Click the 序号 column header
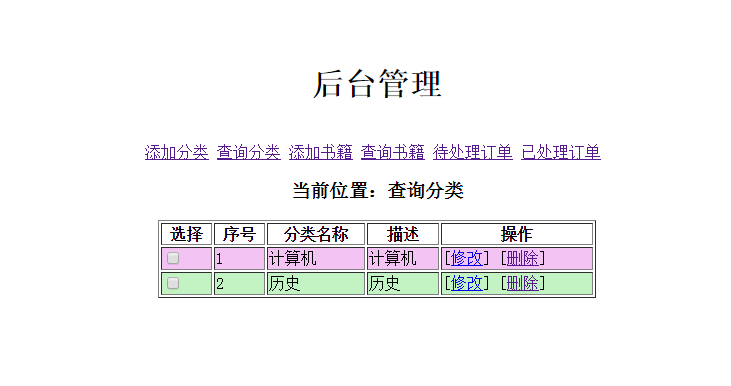Viewport: 731px width, 386px height. point(239,234)
